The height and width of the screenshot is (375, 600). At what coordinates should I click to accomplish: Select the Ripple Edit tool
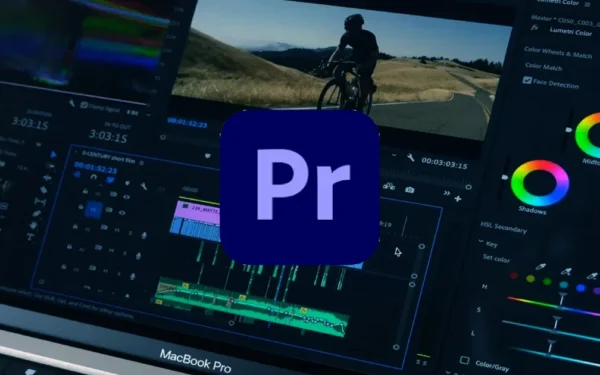47,178
